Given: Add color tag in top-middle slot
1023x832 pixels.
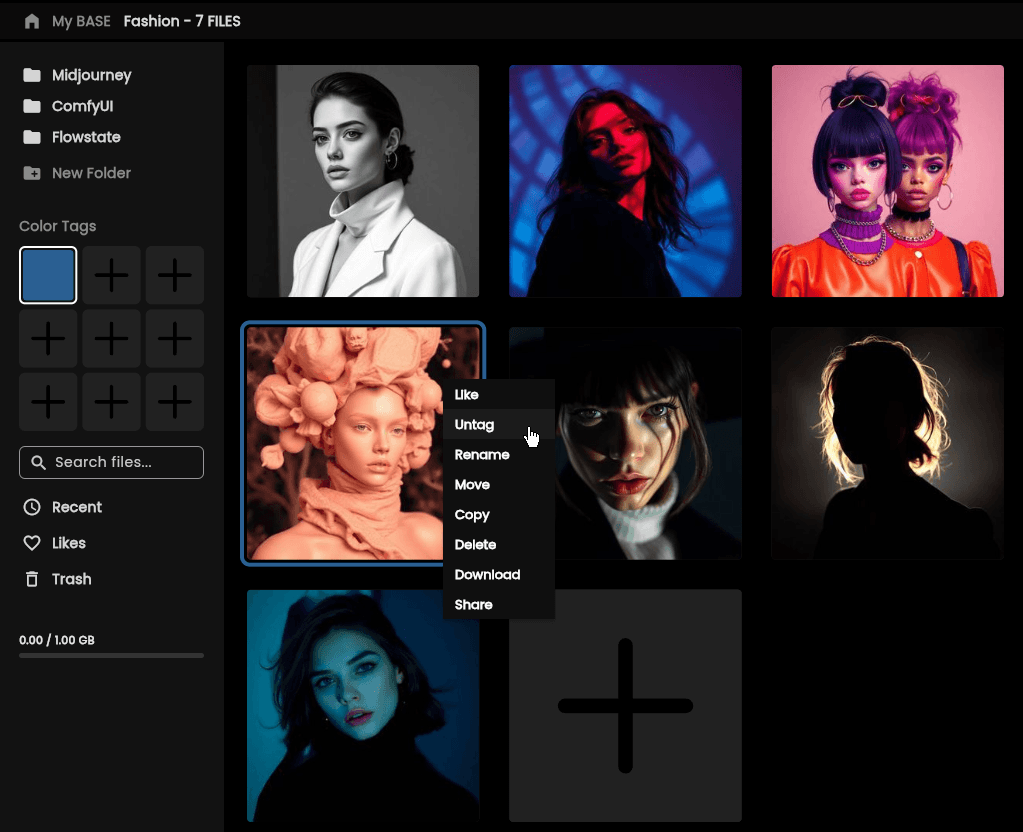Looking at the screenshot, I should [112, 275].
